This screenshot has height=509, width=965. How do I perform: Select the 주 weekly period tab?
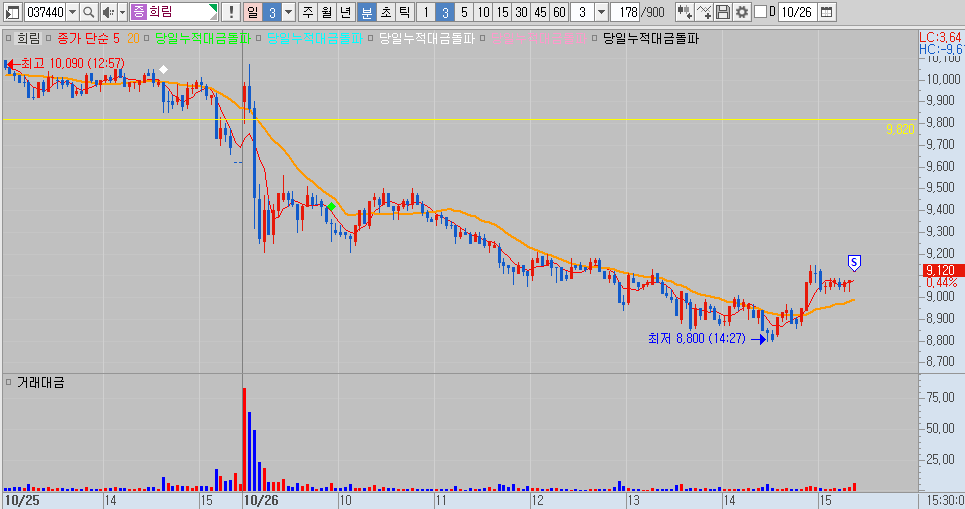(308, 12)
